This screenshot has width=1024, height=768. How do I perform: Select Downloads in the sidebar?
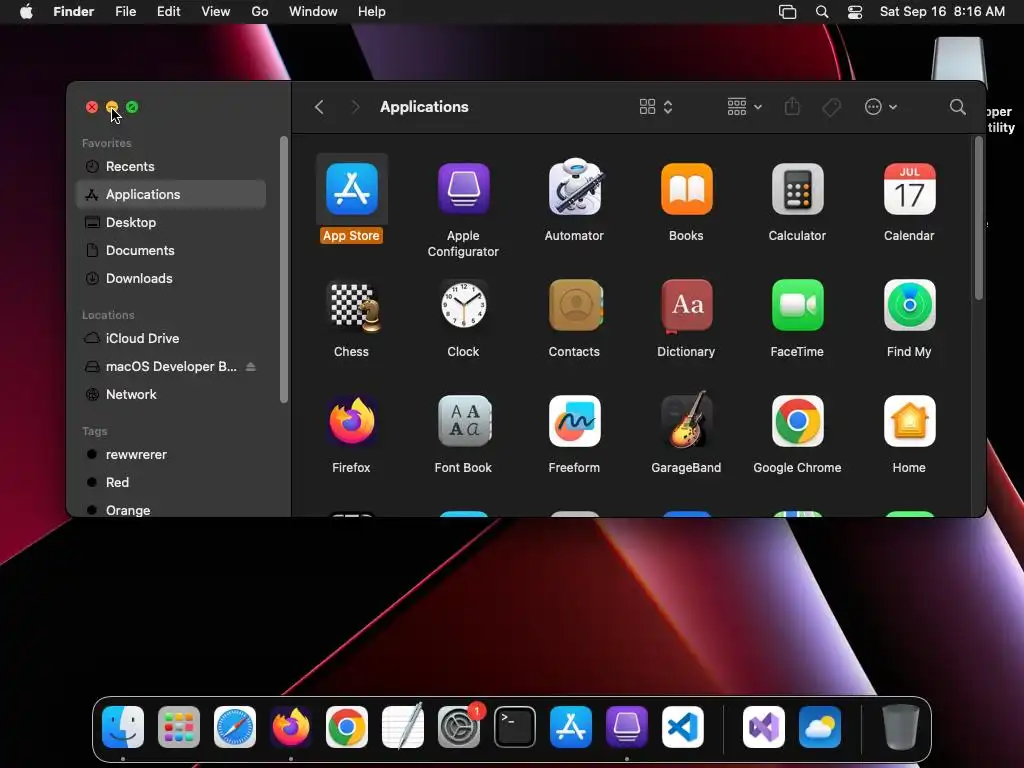(x=171, y=279)
